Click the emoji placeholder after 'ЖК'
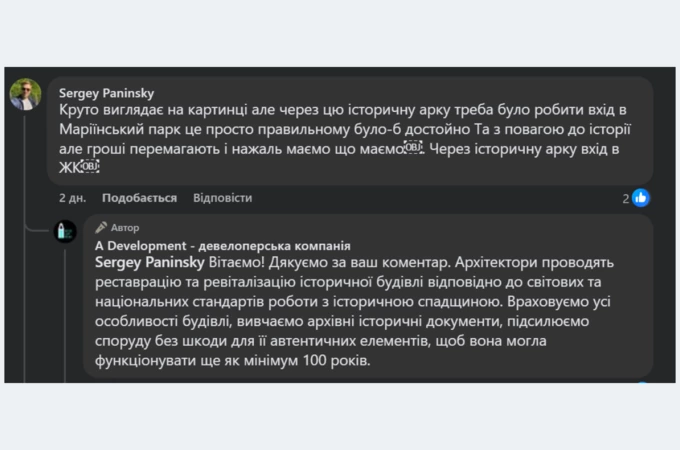This screenshot has width=680, height=450. pyautogui.click(x=91, y=167)
